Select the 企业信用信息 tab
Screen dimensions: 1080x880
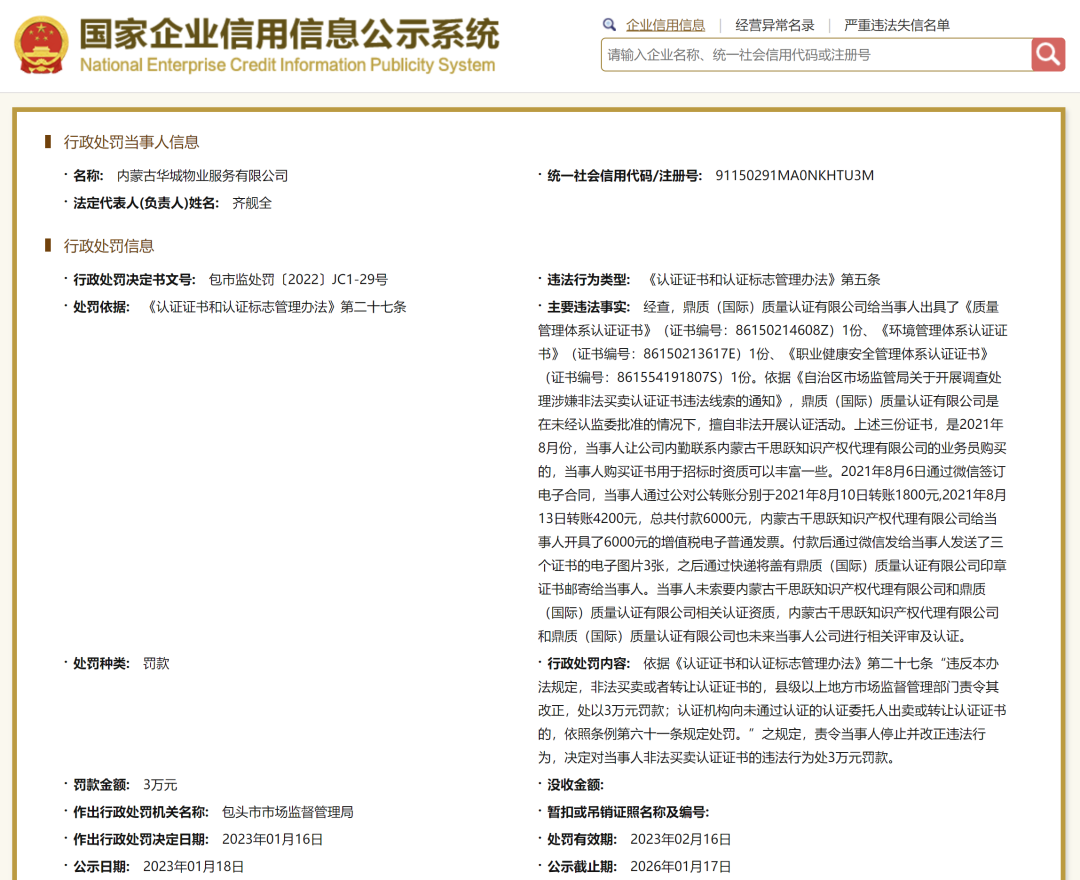coord(668,24)
